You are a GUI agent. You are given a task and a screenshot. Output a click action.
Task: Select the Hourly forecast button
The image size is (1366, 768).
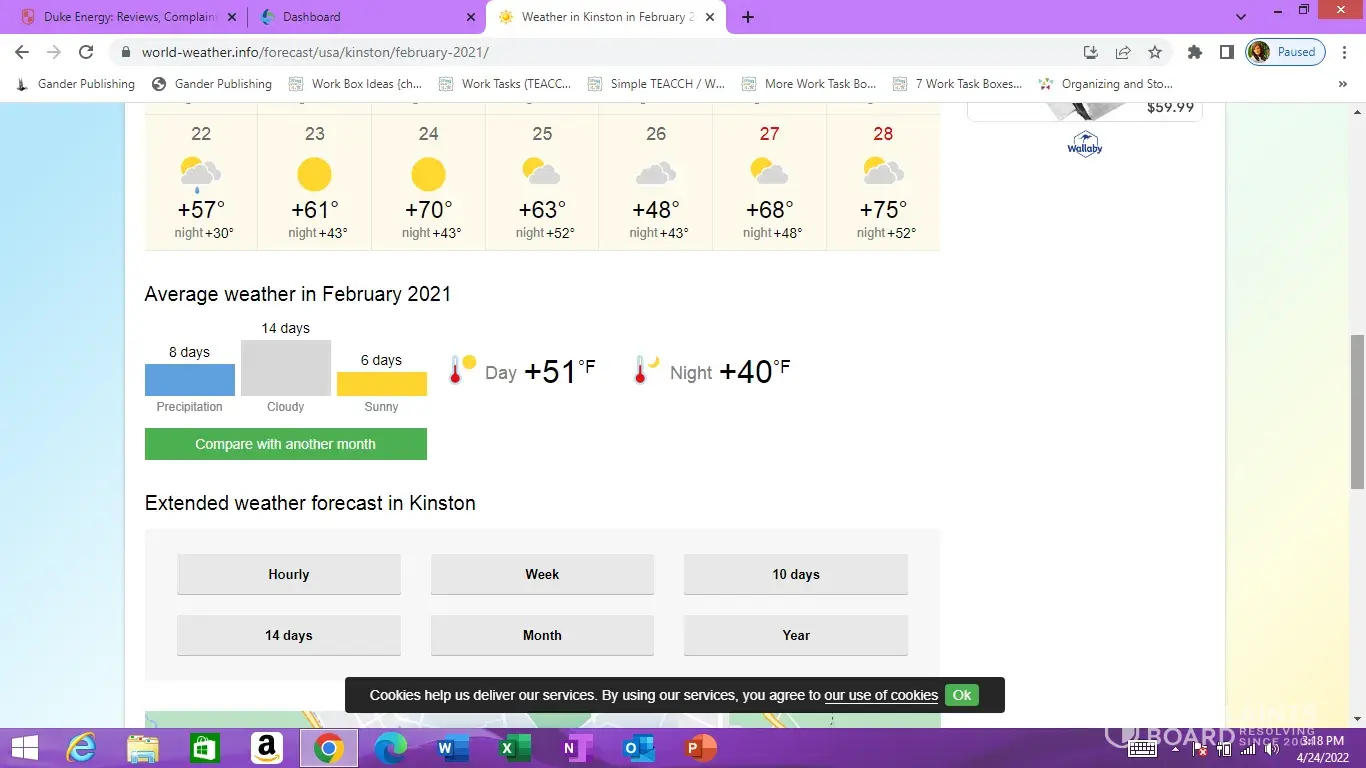point(288,574)
